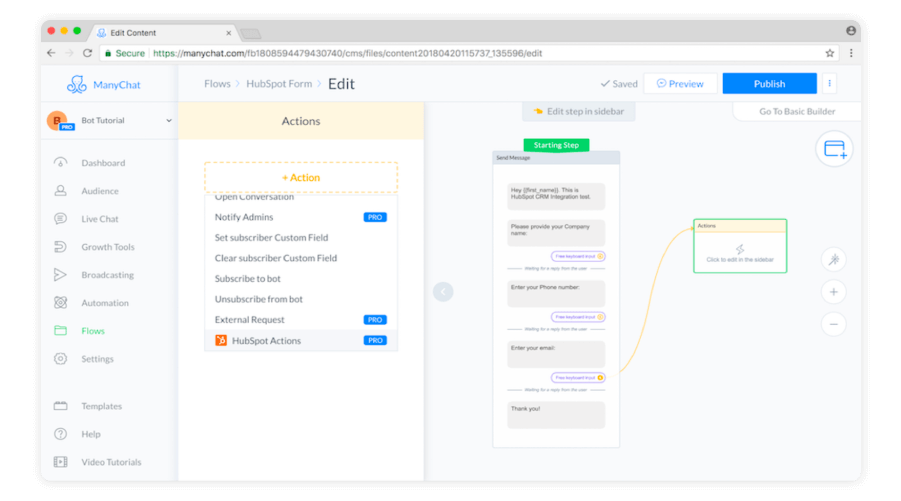Open the Settings gear icon

(60, 359)
